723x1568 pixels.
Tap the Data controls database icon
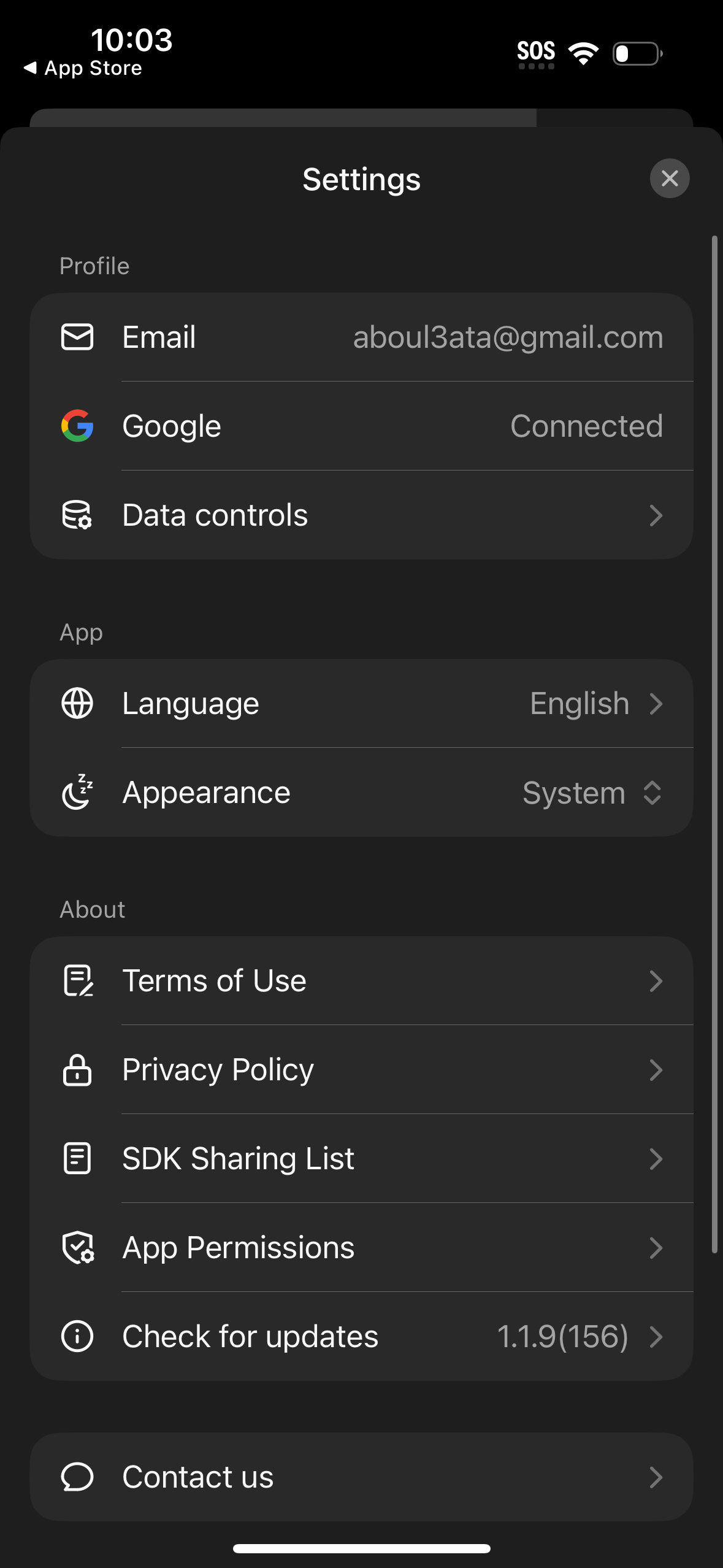[77, 515]
